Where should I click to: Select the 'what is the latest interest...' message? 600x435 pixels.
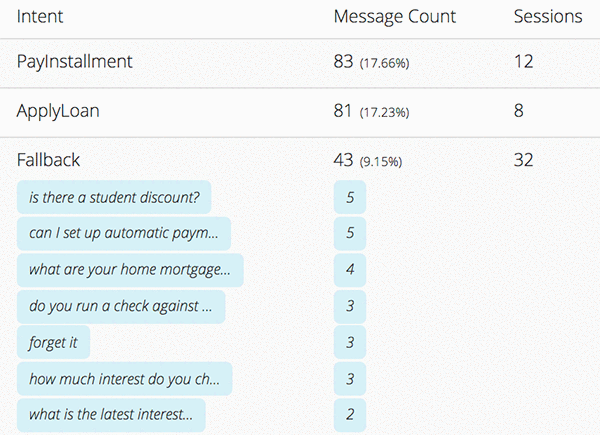[x=117, y=414]
